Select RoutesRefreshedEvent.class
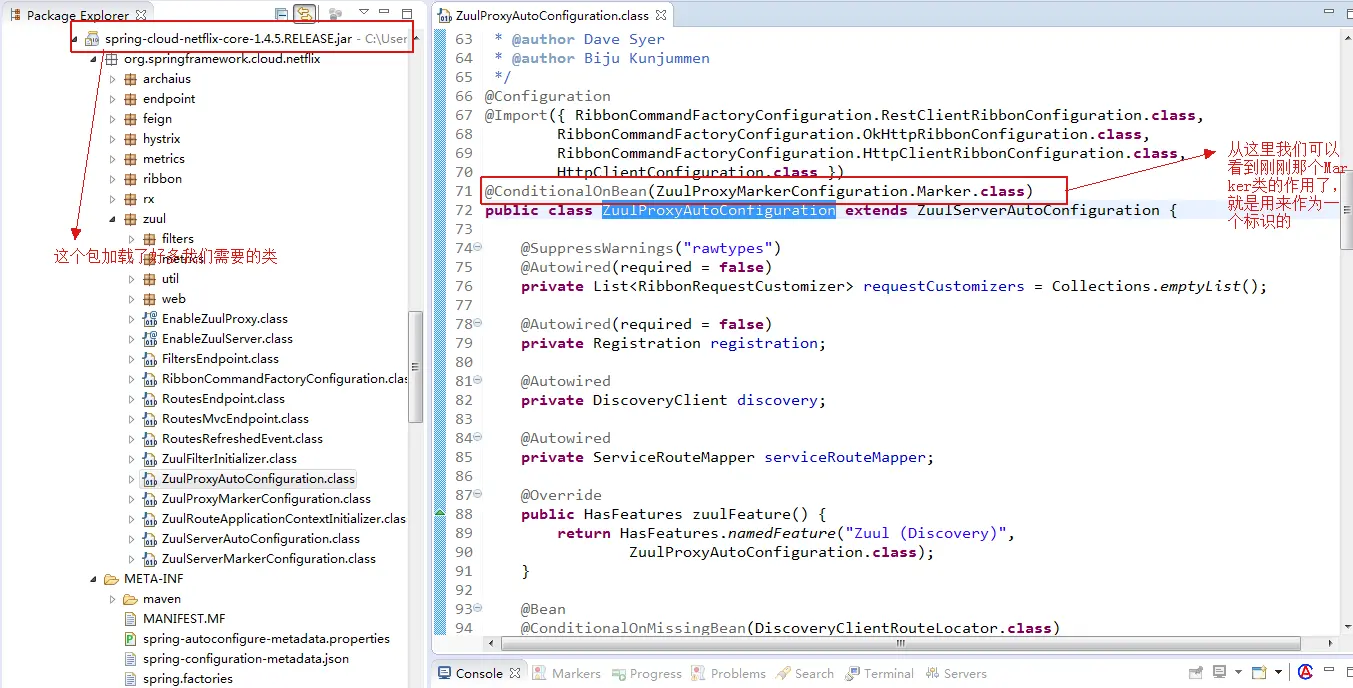The image size is (1353, 688). (x=242, y=439)
